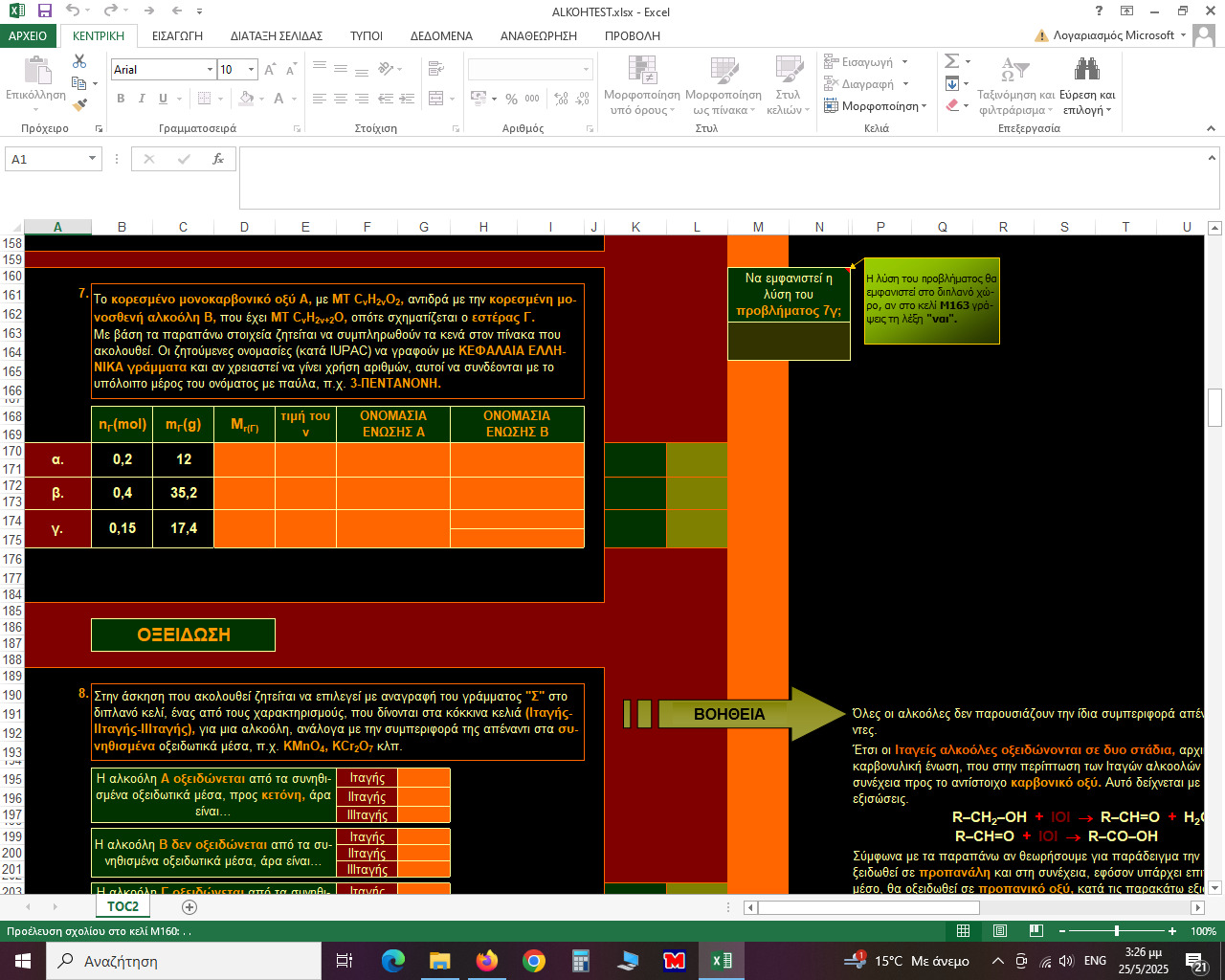Click the Clear eraser icon
1225x980 pixels.
(x=952, y=105)
